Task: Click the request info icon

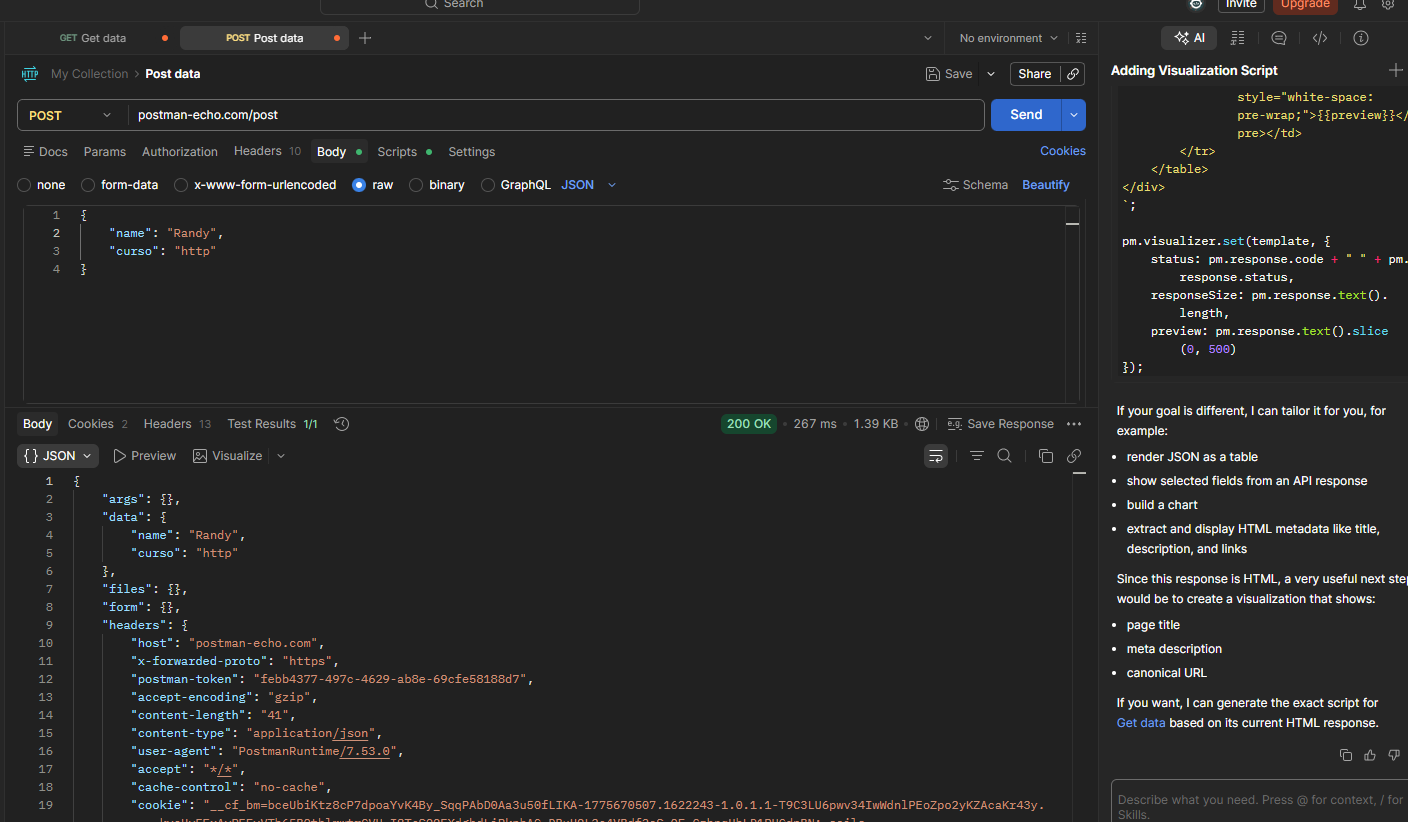Action: tap(1360, 38)
